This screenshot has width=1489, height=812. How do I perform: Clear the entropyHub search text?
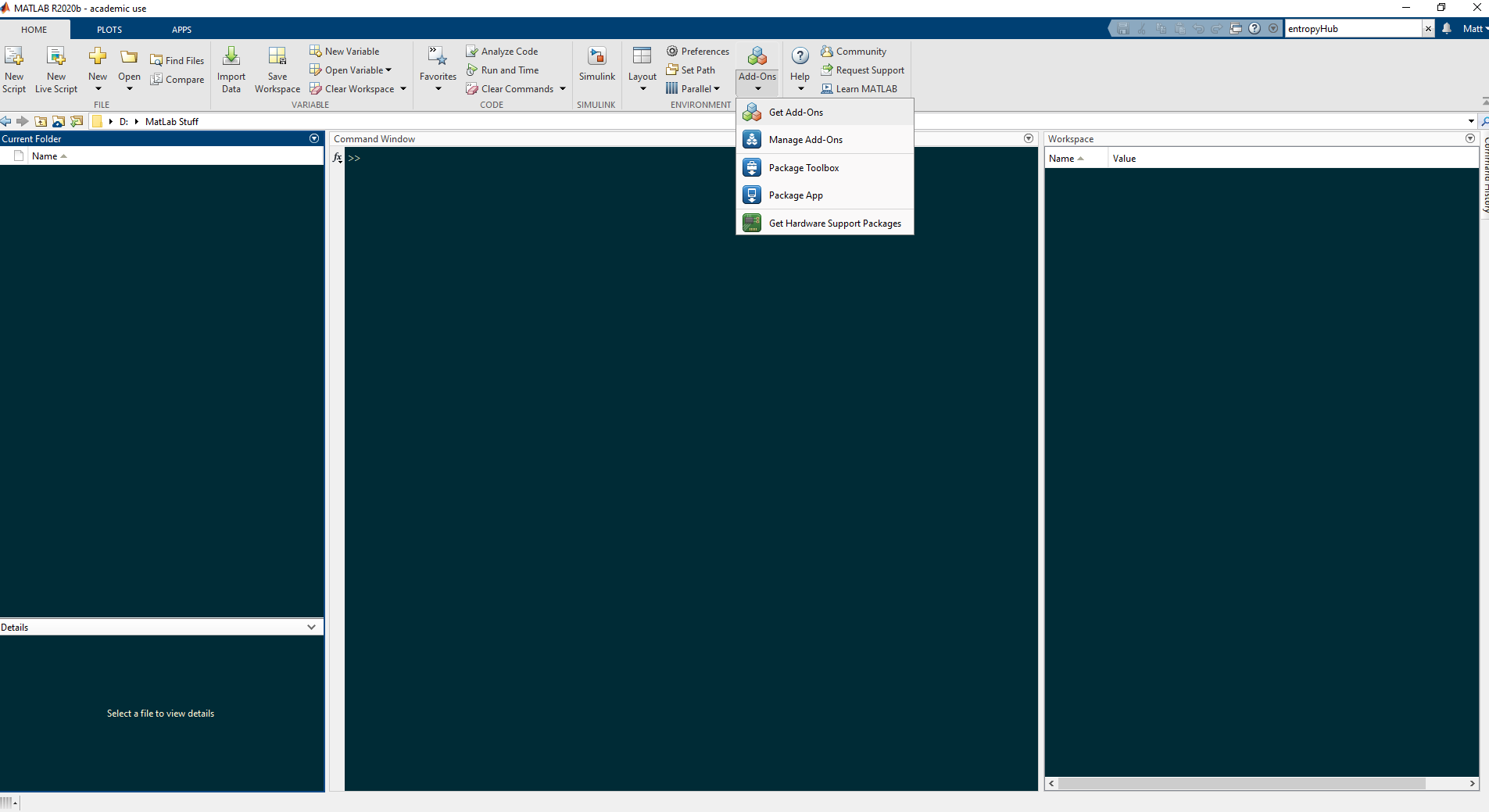click(x=1428, y=29)
